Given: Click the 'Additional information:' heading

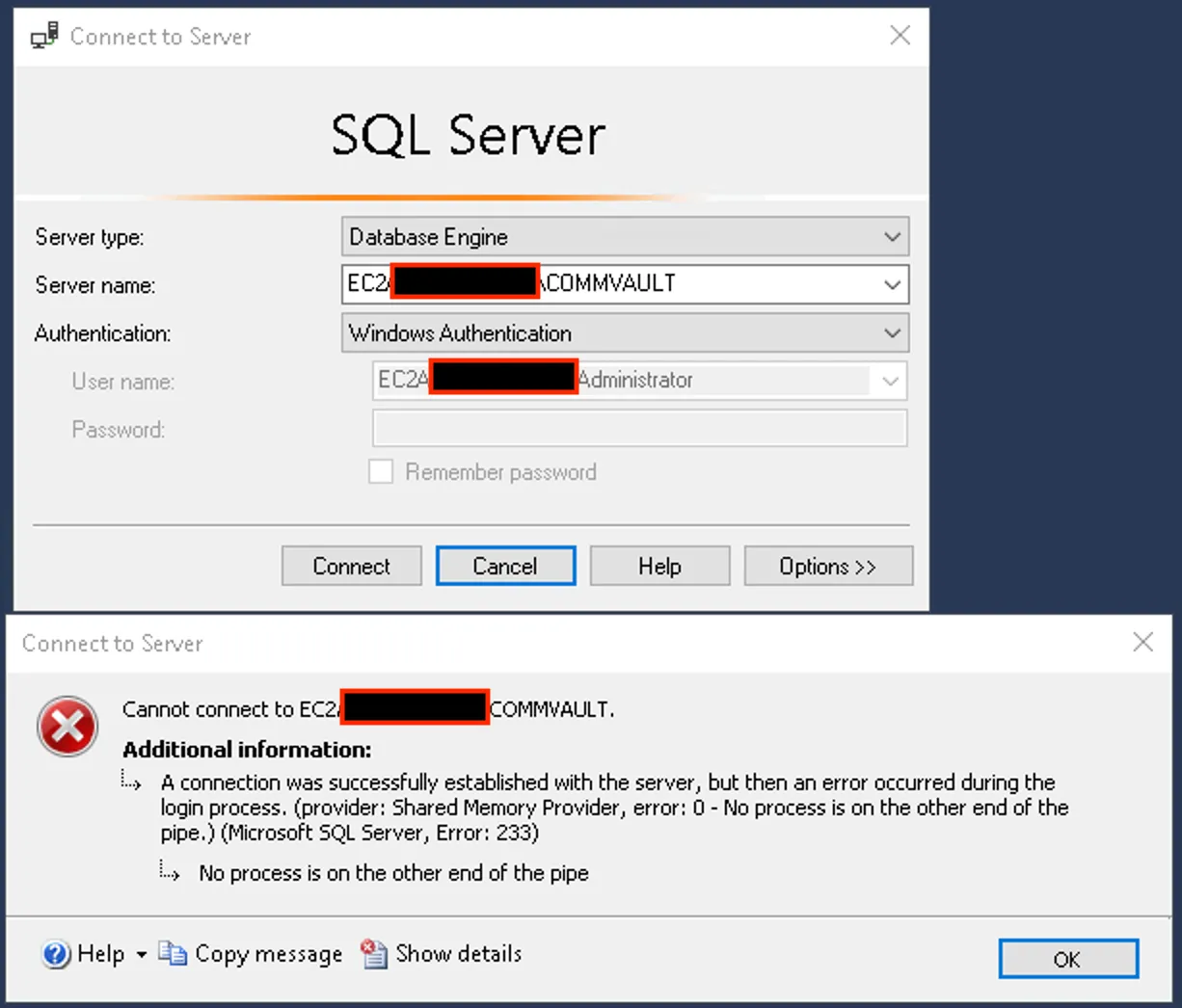Looking at the screenshot, I should pos(247,750).
